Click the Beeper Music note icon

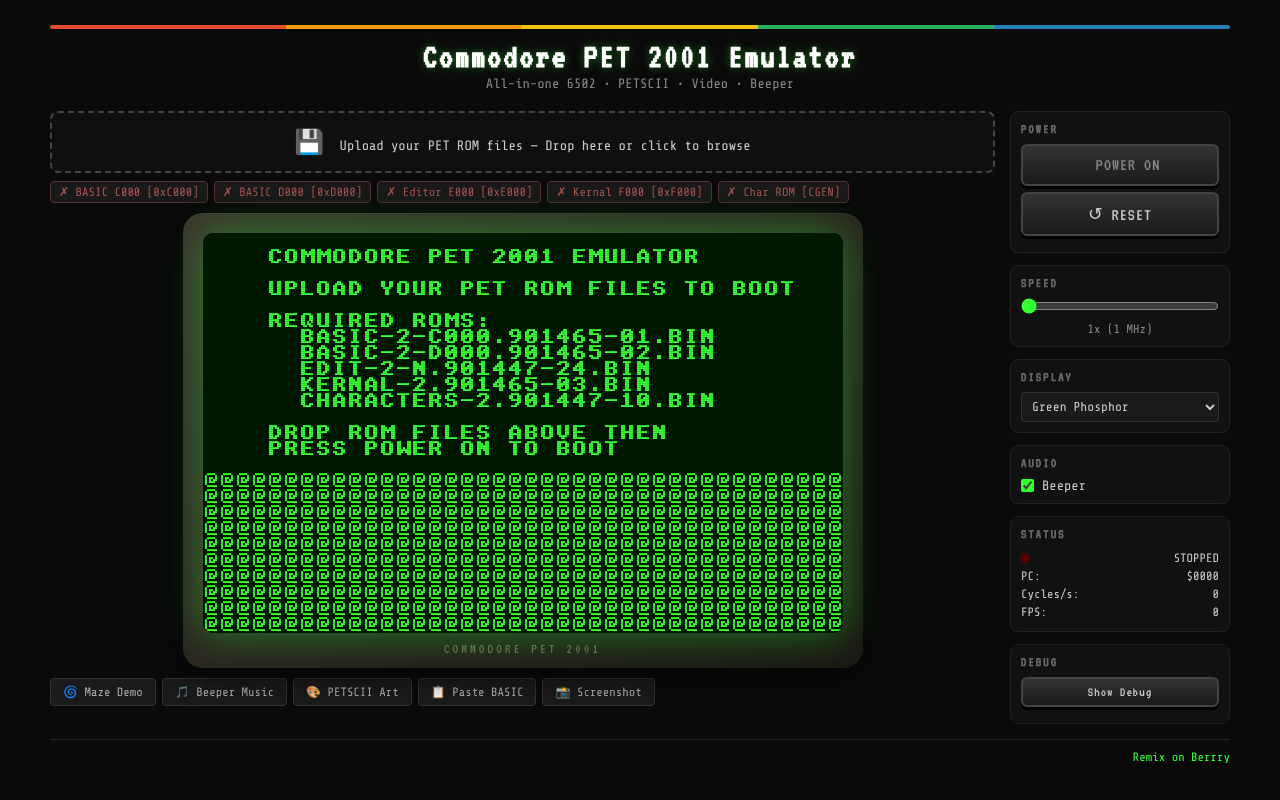click(x=182, y=692)
